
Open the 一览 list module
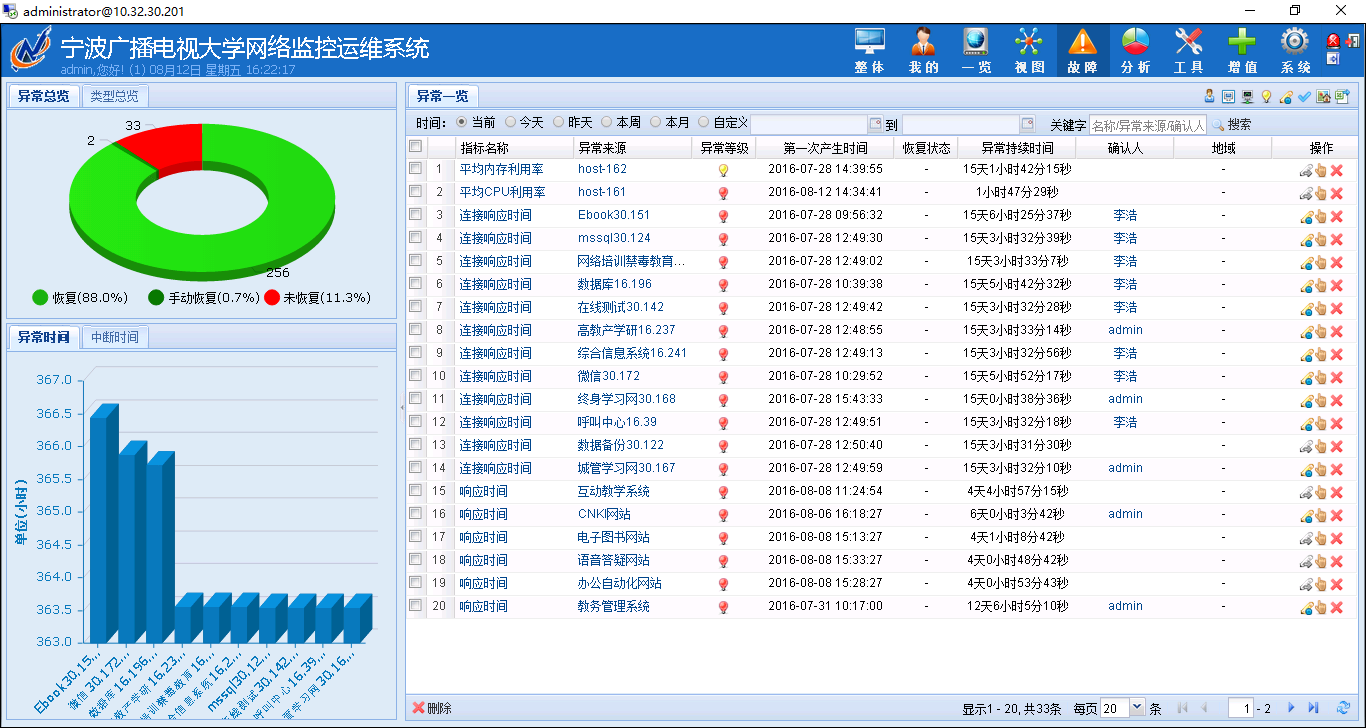[x=976, y=51]
